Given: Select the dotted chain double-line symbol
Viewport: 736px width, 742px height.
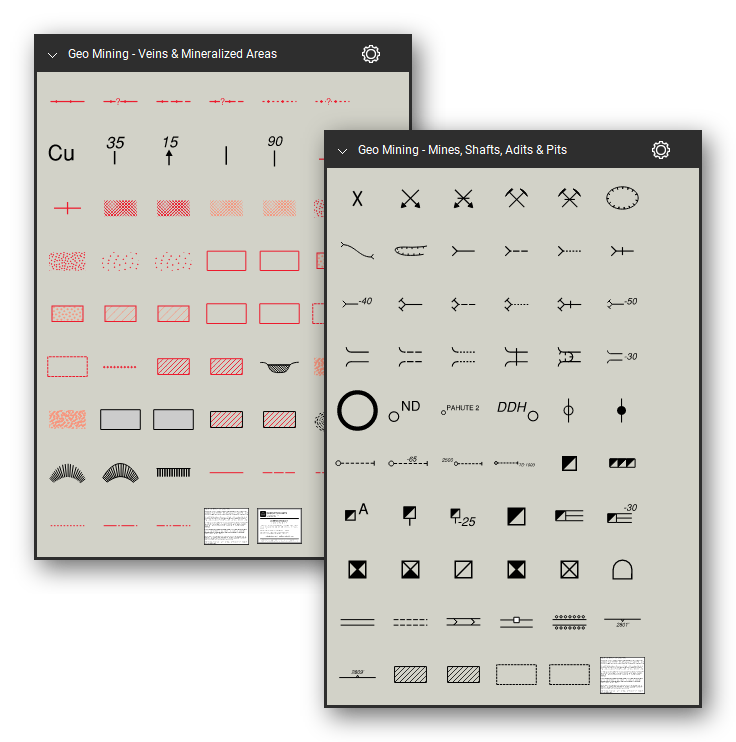Looking at the screenshot, I should pos(569,622).
